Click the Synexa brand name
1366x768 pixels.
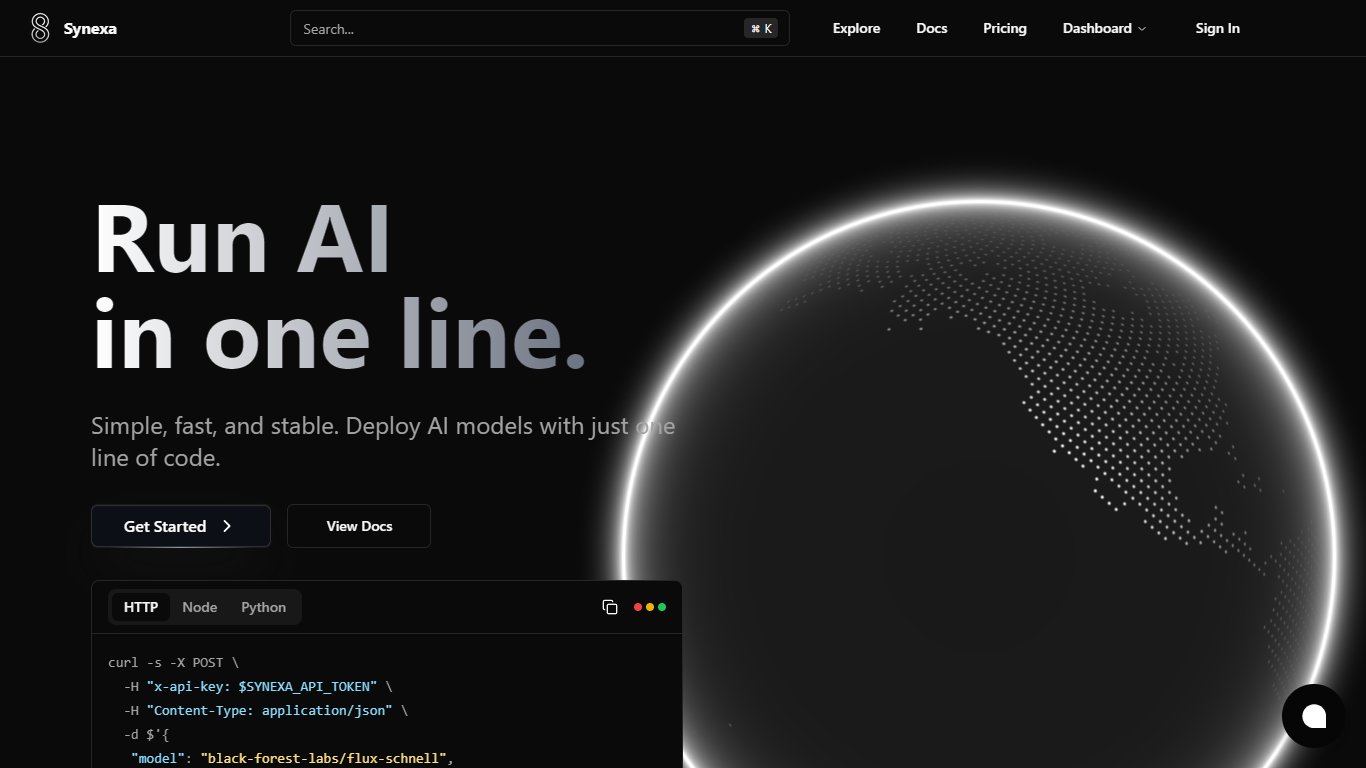(90, 28)
